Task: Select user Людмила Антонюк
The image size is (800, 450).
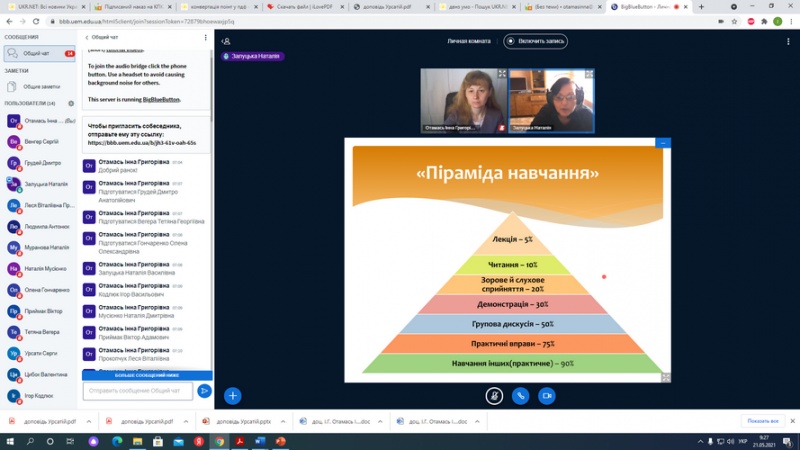Action: coord(39,227)
